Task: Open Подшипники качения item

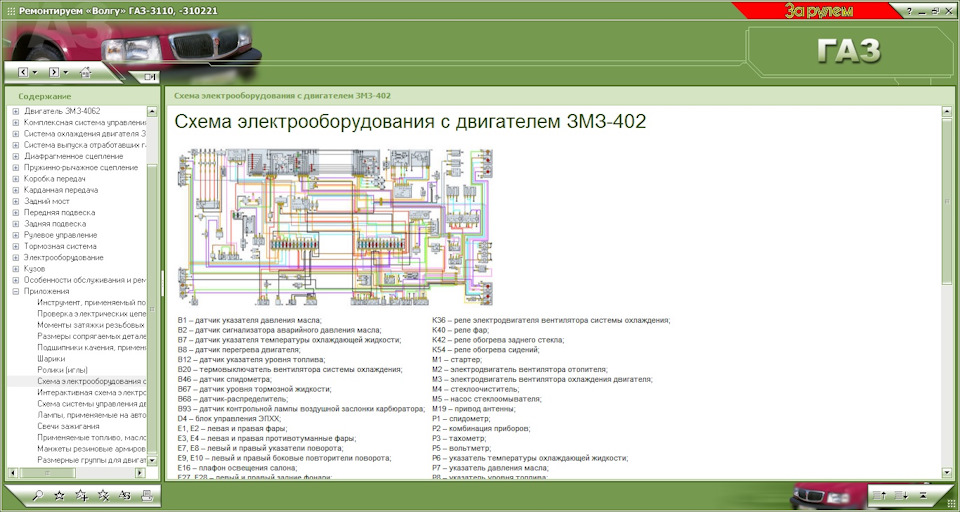Action: tap(92, 348)
